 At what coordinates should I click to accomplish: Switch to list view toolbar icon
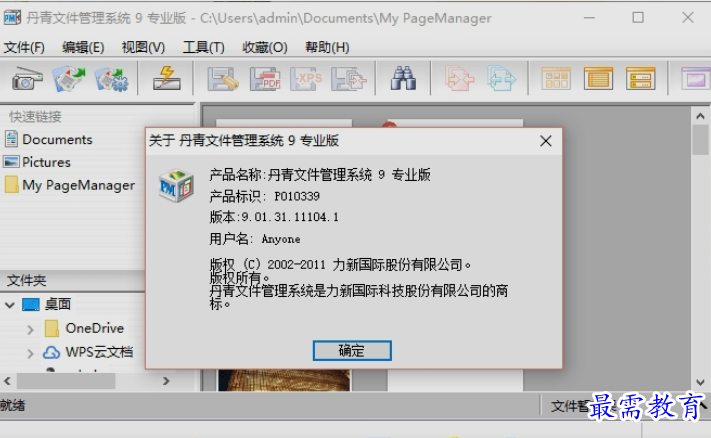coord(598,79)
